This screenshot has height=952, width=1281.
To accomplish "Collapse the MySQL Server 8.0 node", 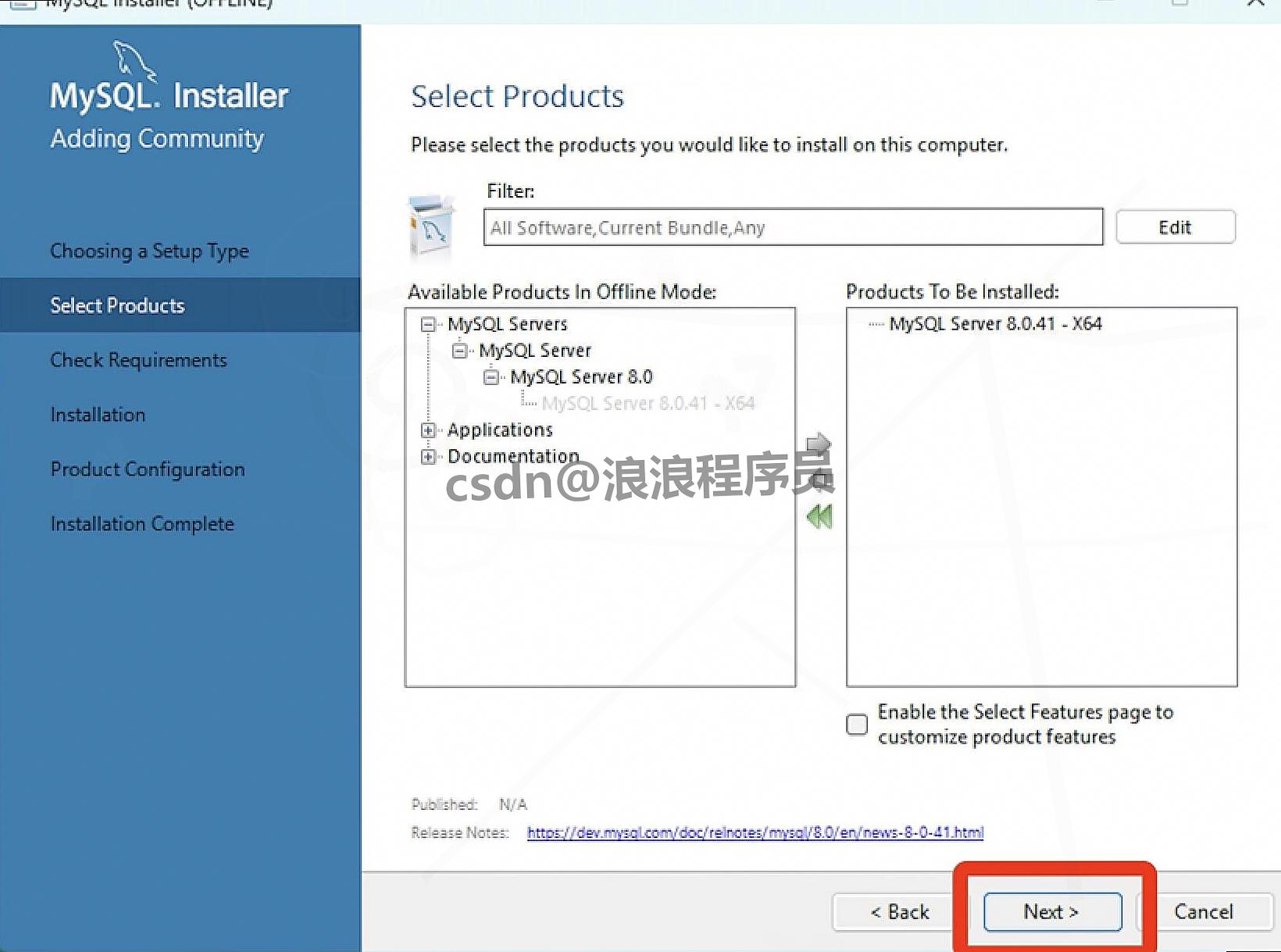I will pyautogui.click(x=491, y=377).
